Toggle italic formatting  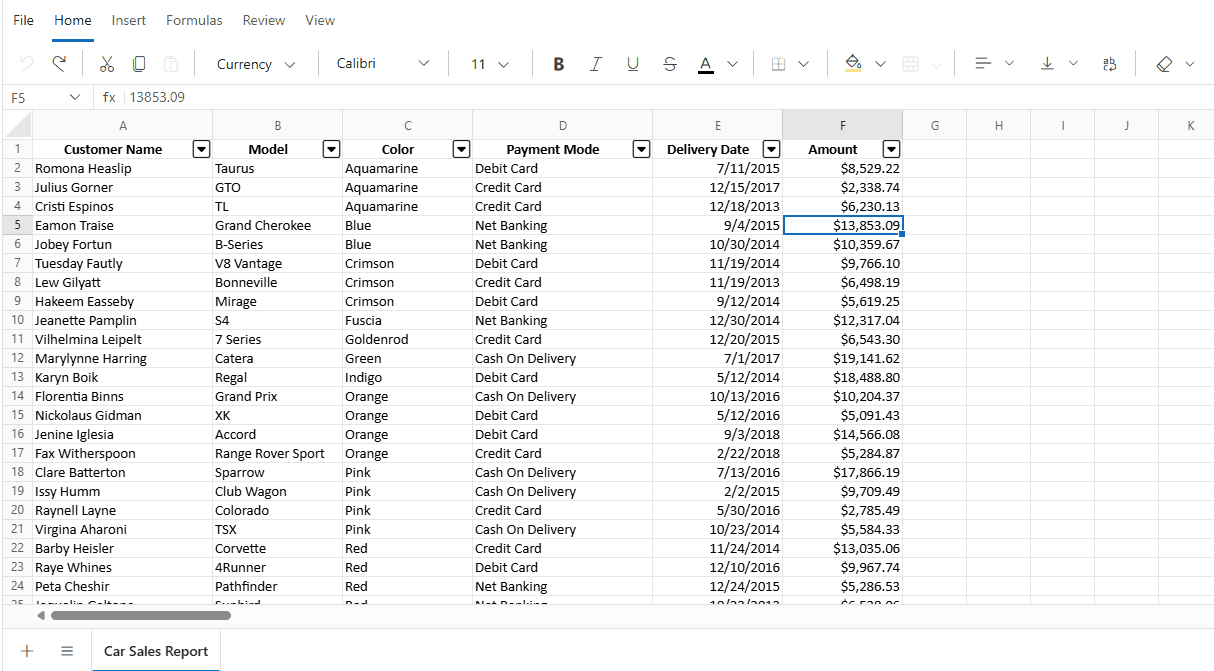coord(595,62)
